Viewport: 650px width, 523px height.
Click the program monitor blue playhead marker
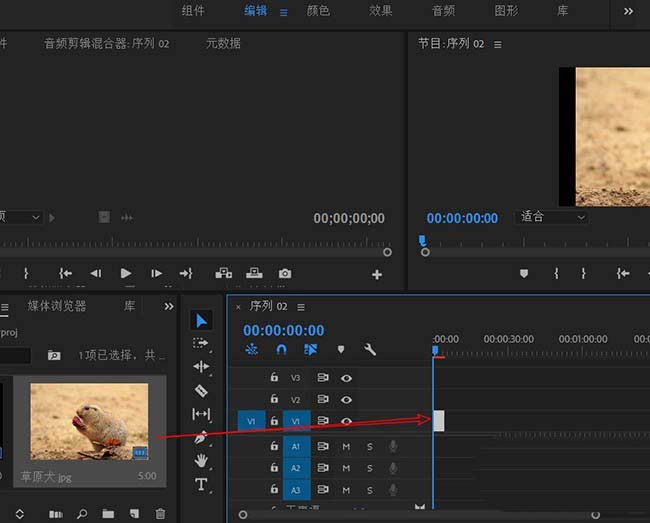[x=422, y=241]
